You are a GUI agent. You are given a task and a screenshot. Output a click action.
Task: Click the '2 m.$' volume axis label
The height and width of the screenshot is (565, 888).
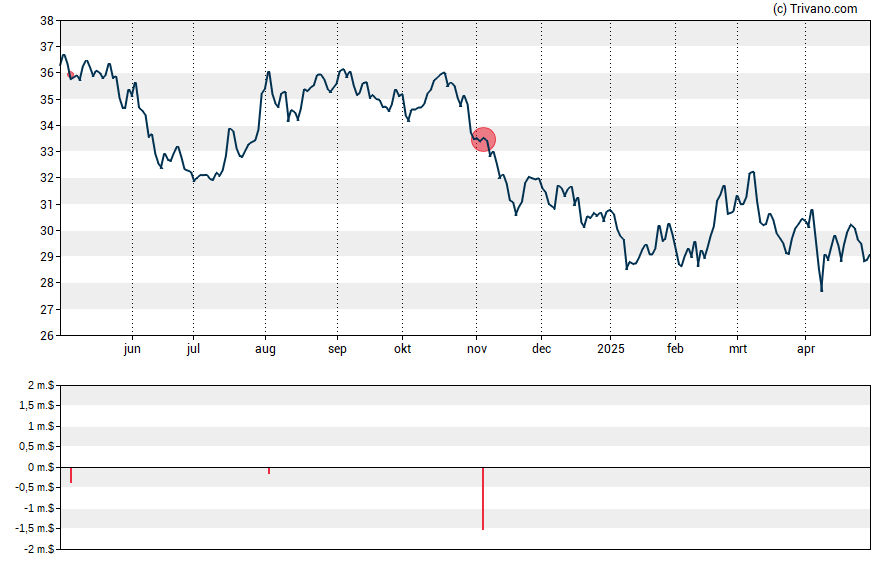[41, 385]
